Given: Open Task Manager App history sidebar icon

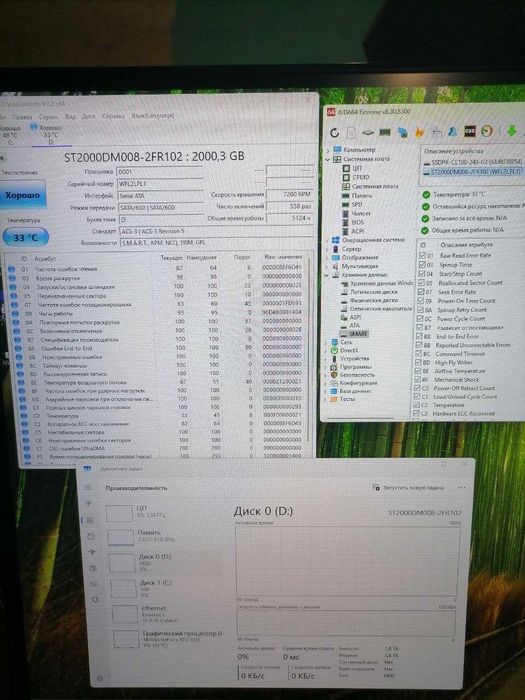Looking at the screenshot, I should tap(91, 536).
